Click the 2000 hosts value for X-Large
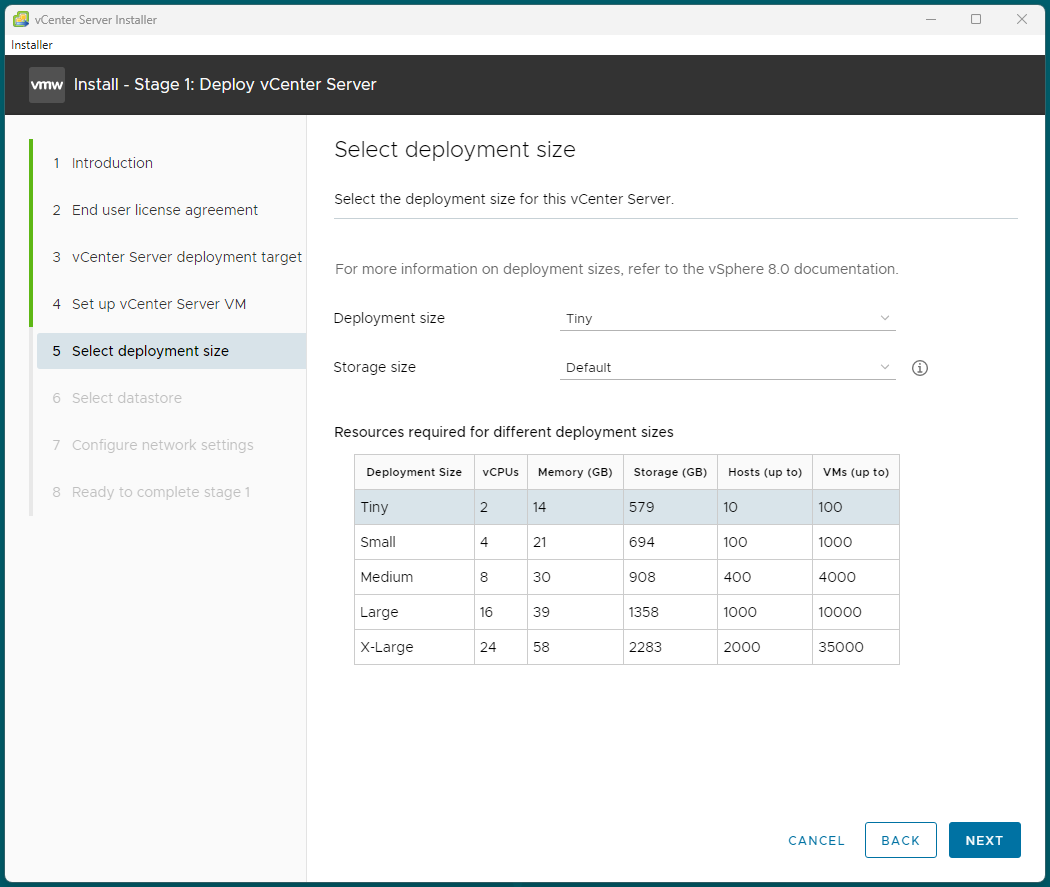Screen dimensions: 1050x887 coord(742,647)
